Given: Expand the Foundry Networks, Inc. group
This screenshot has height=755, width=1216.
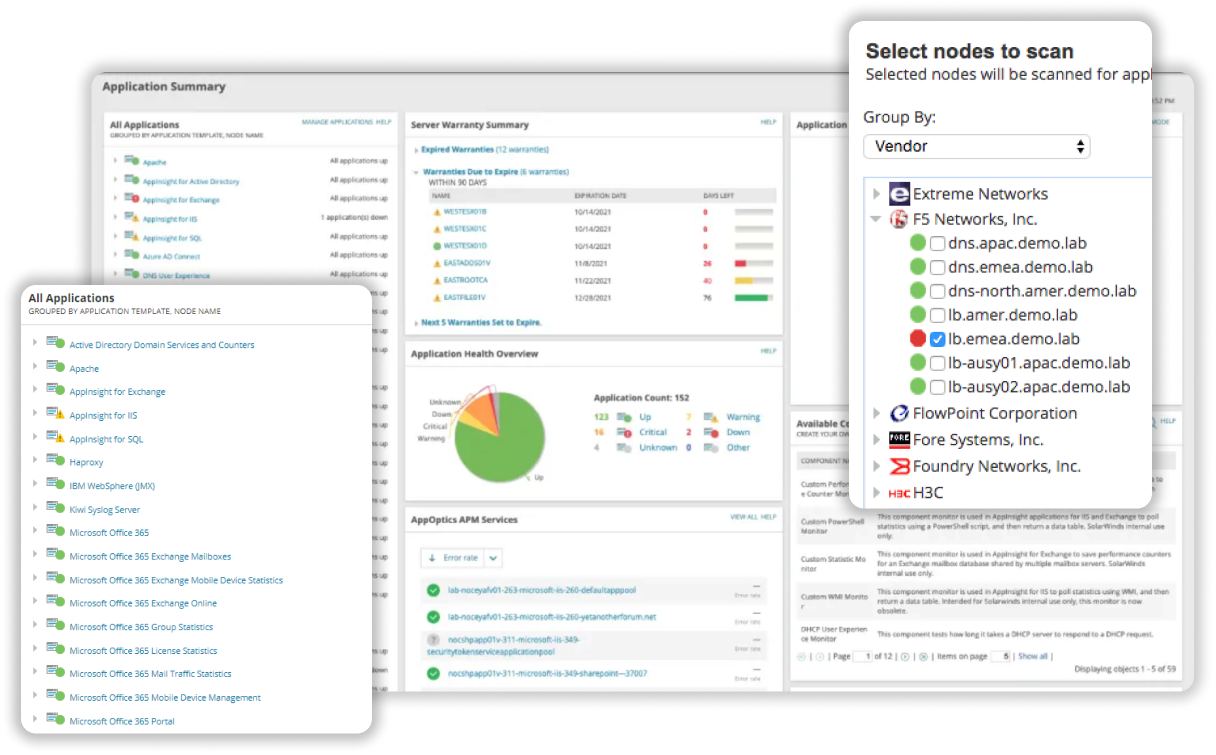Looking at the screenshot, I should [x=876, y=466].
